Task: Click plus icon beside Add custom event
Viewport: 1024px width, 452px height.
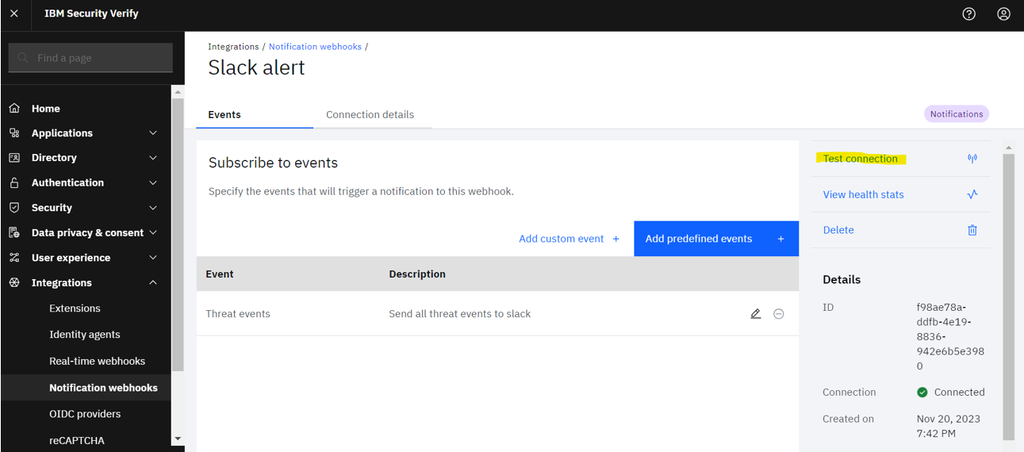Action: point(616,239)
